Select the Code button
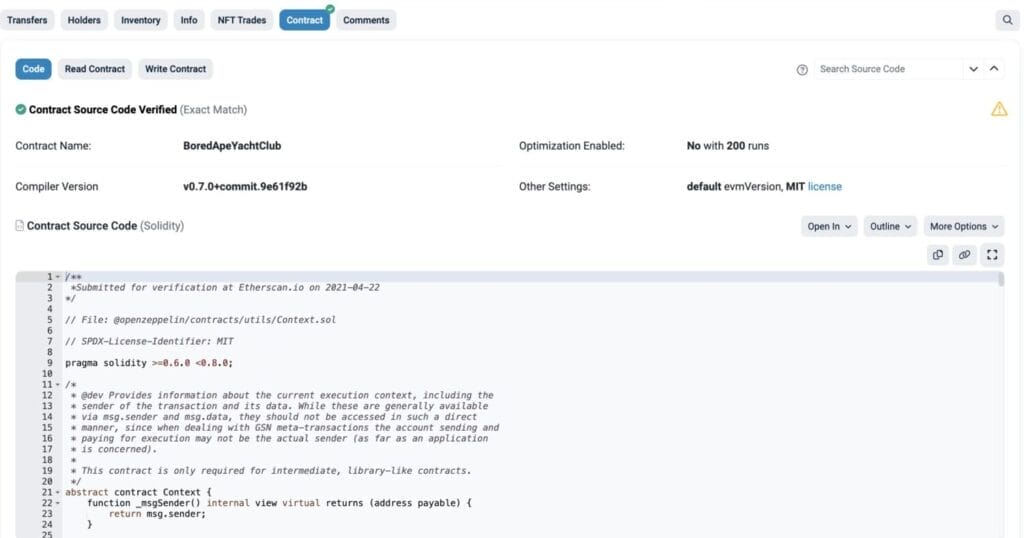1024x538 pixels. coord(33,69)
